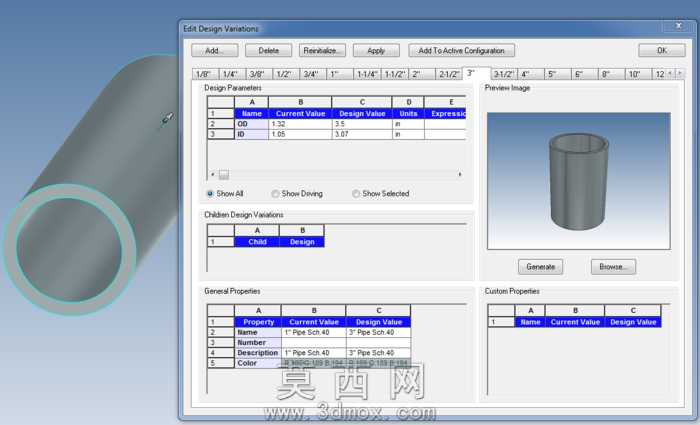This screenshot has height=425, width=700.
Task: Select the ID parameter name cell
Action: tap(251, 134)
